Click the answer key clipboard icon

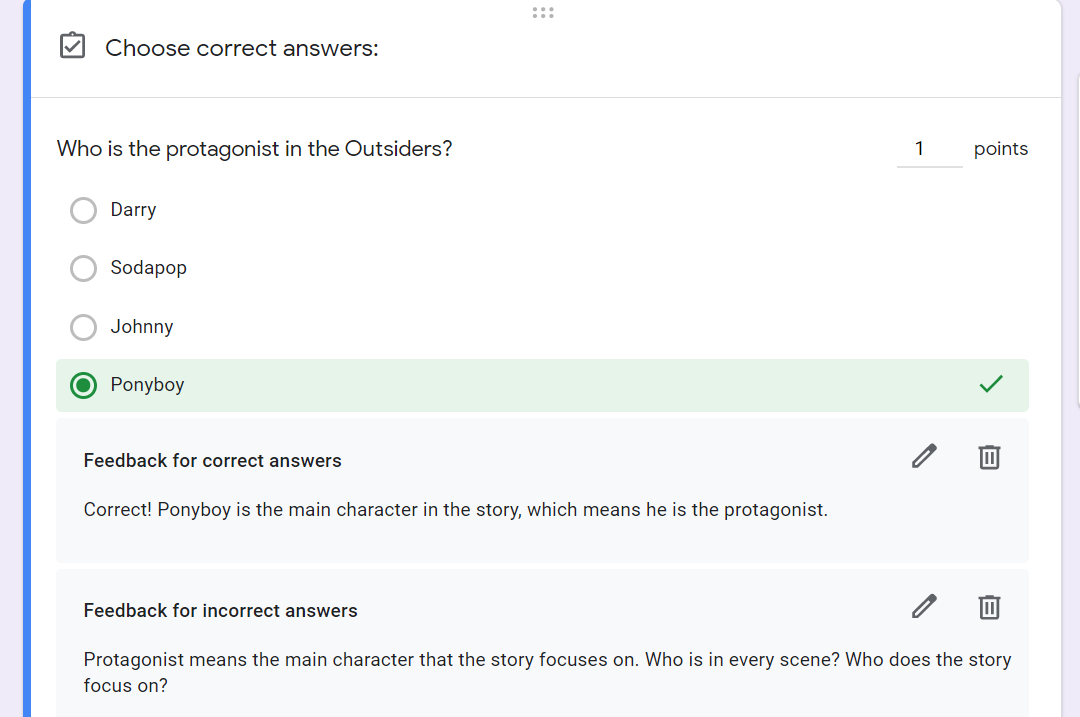click(73, 46)
